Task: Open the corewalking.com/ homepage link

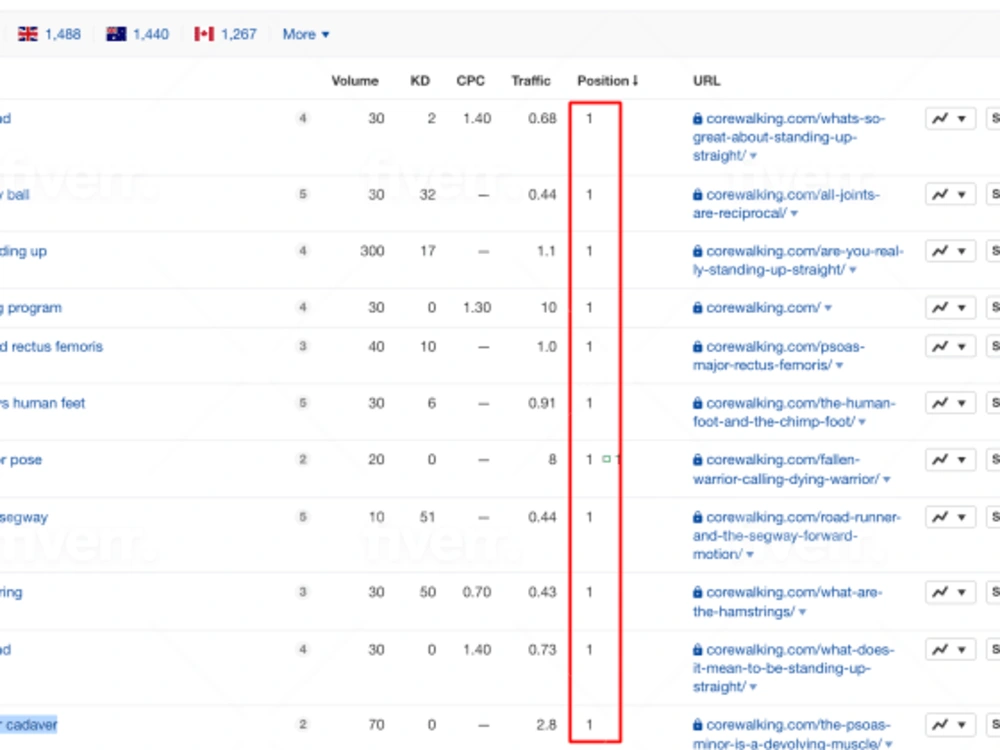Action: click(763, 308)
